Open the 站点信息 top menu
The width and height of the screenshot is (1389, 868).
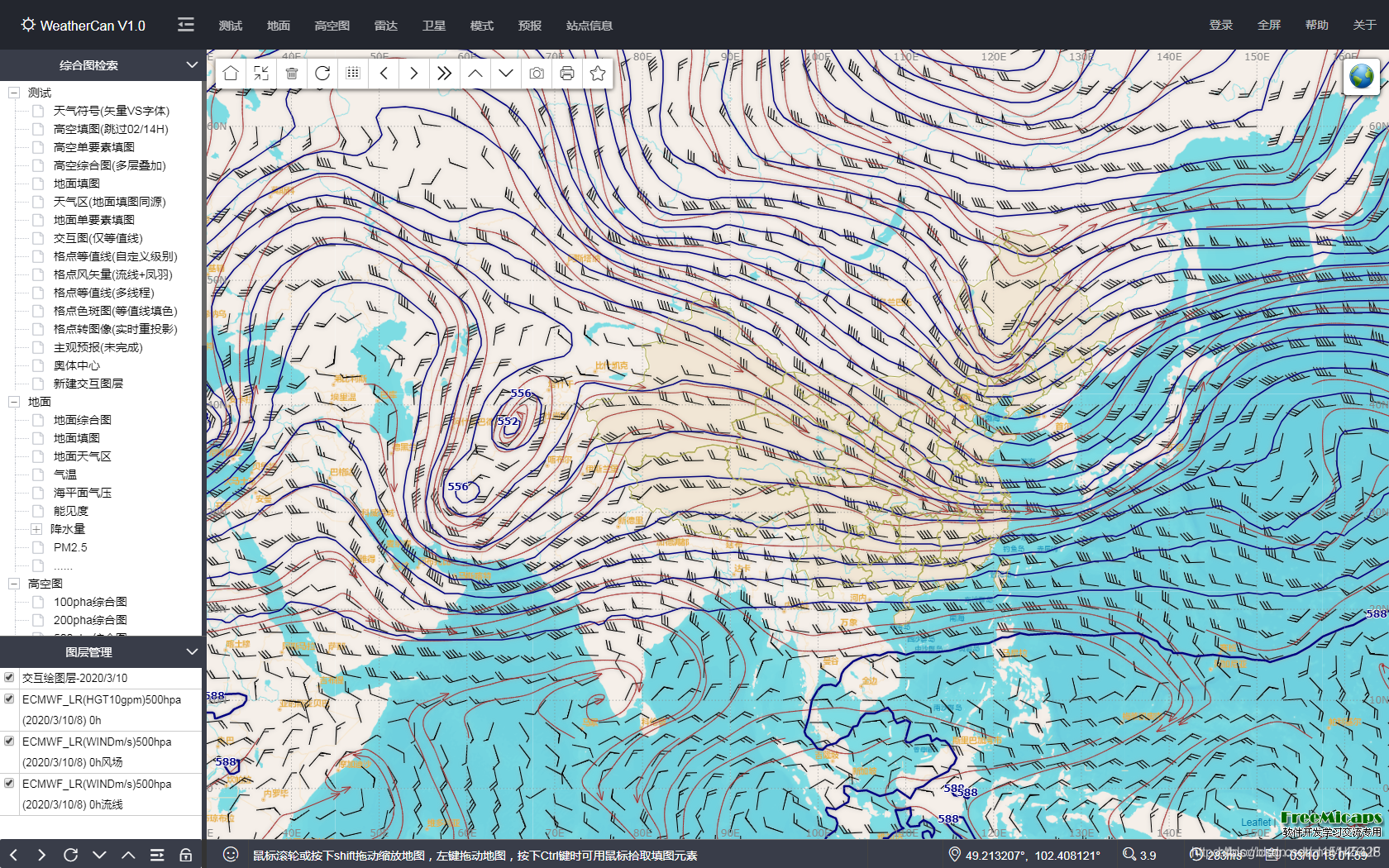pyautogui.click(x=589, y=26)
